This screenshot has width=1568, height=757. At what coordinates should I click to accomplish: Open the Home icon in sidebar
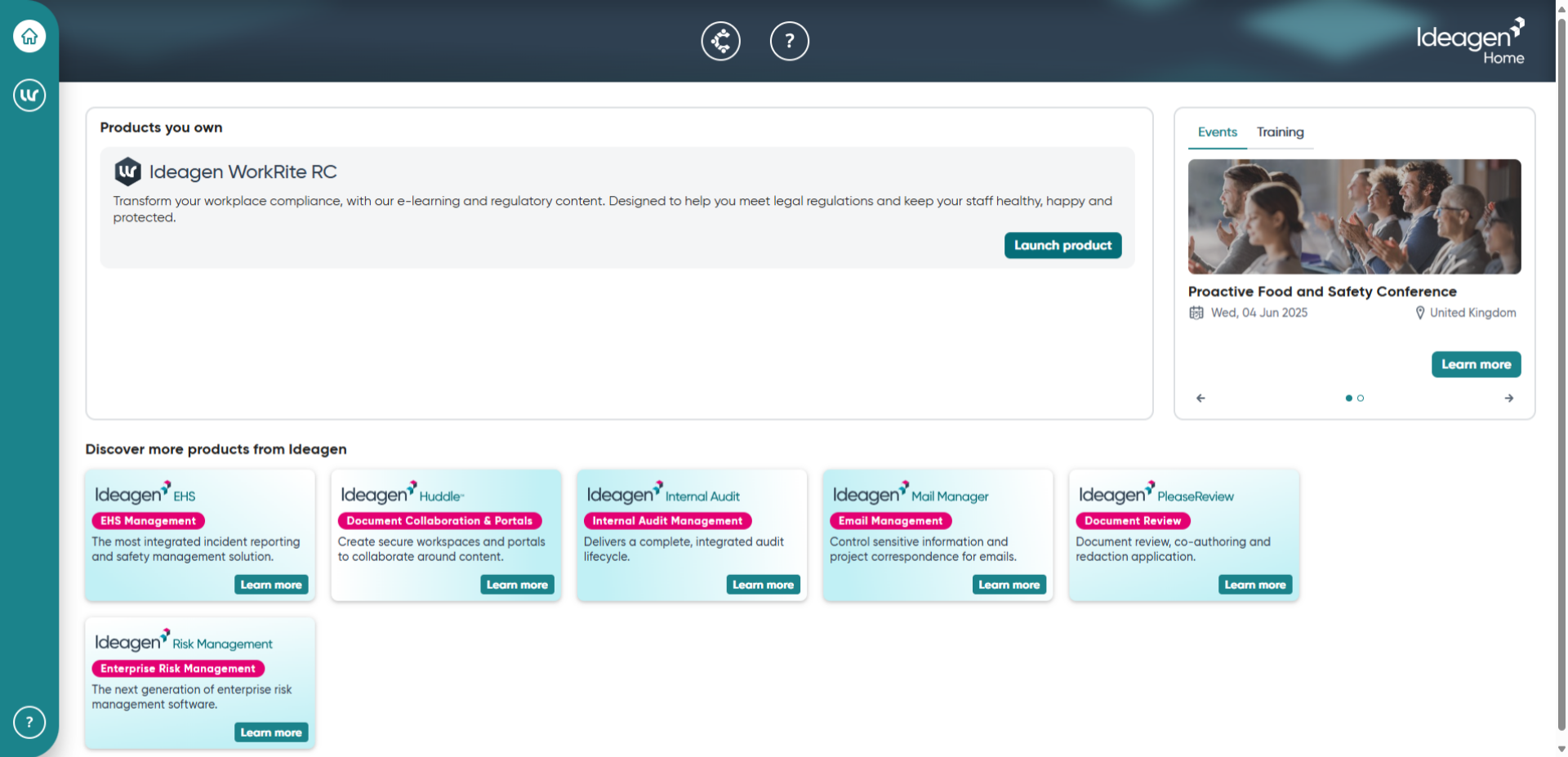[29, 36]
